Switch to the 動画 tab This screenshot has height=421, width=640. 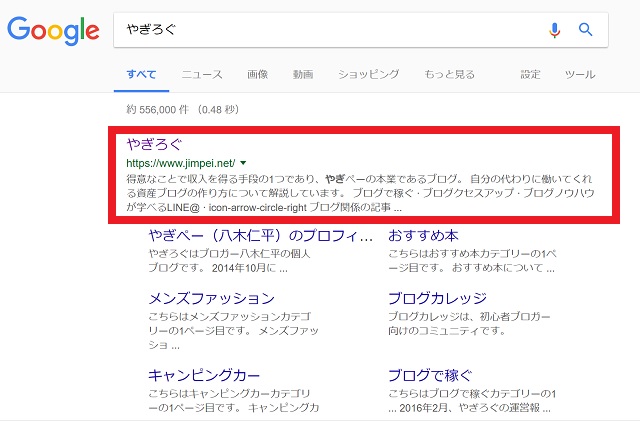[303, 75]
